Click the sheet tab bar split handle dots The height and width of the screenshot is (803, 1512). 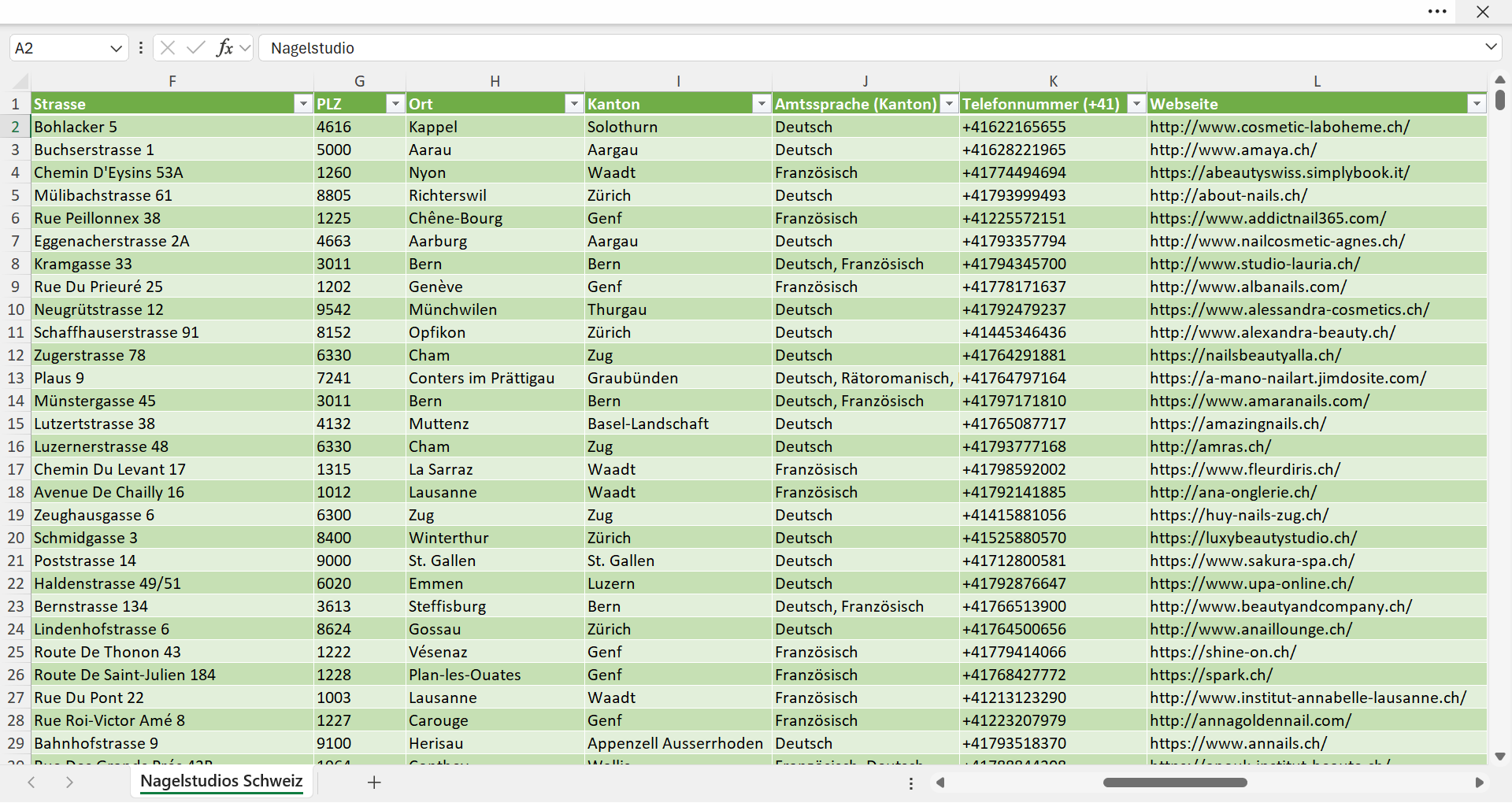pyautogui.click(x=911, y=783)
